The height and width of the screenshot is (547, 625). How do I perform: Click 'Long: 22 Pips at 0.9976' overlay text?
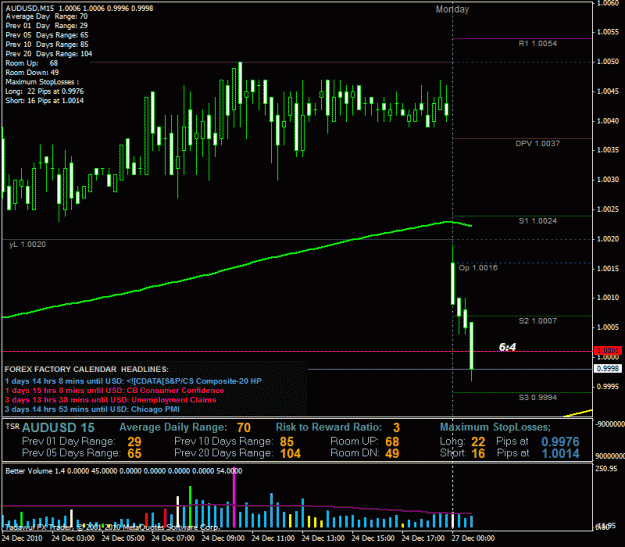[45, 91]
